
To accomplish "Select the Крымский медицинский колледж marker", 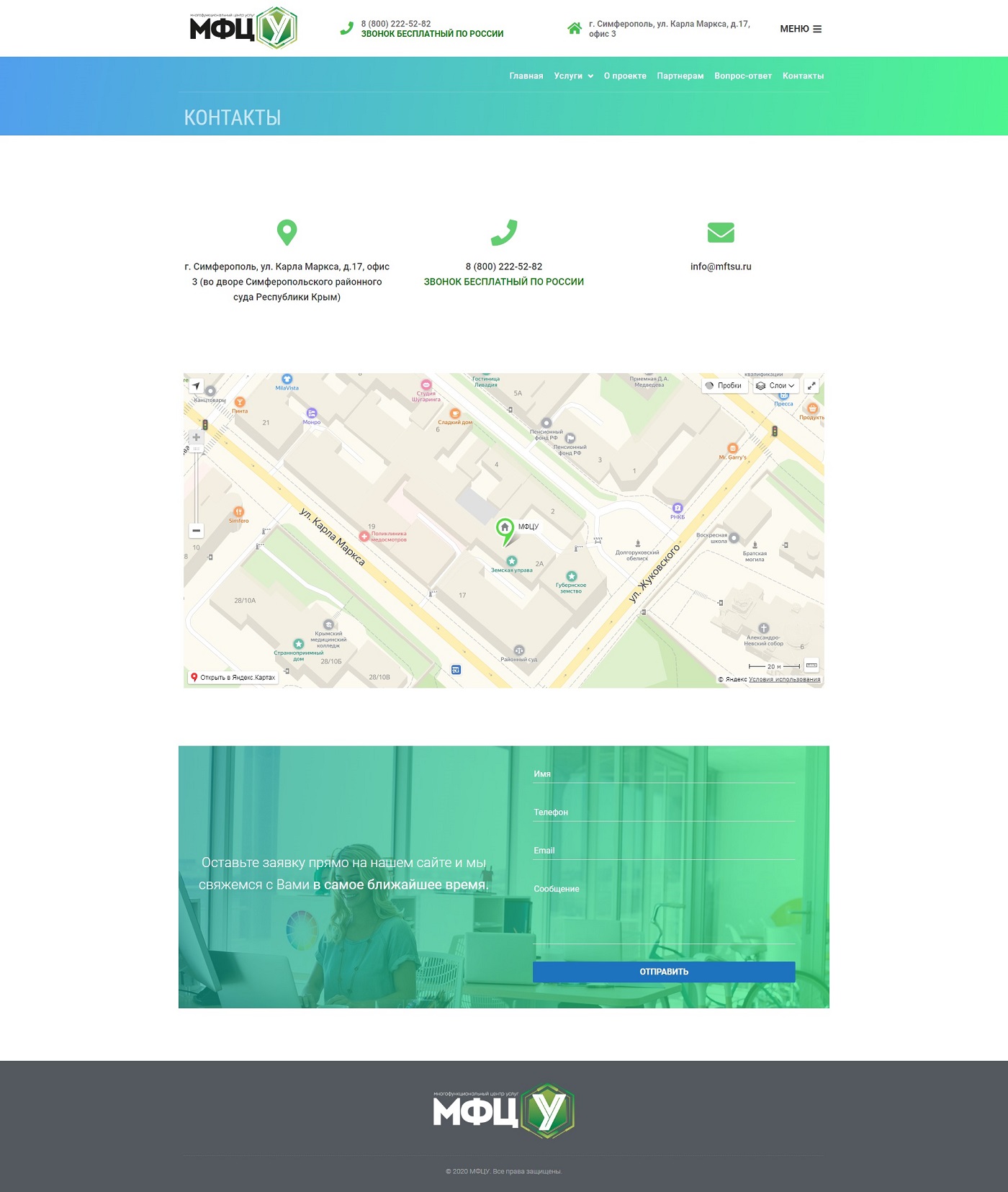I will click(328, 624).
